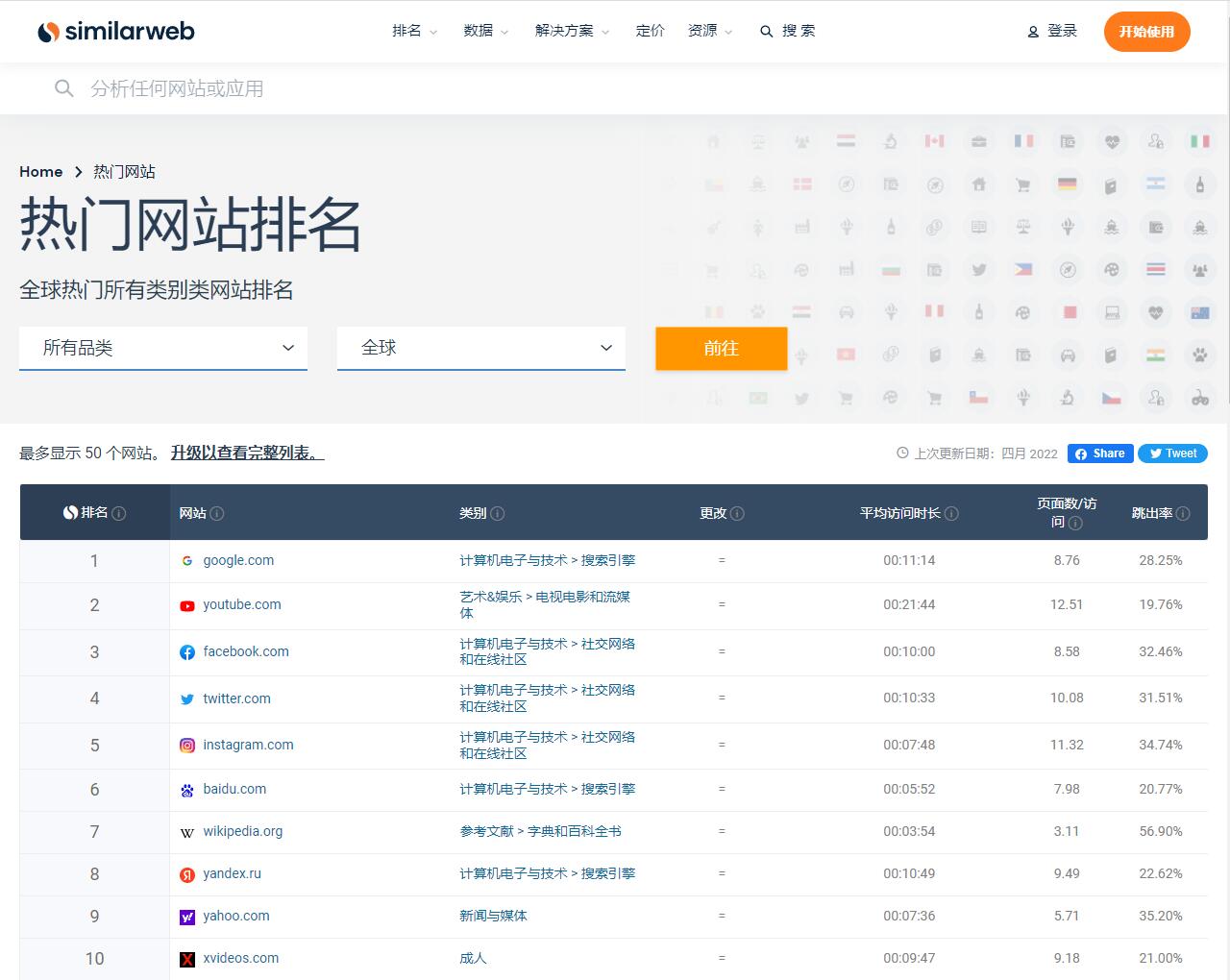Click the Wikipedia favicon in row 7
Viewport: 1230px width, 980px height.
(187, 832)
